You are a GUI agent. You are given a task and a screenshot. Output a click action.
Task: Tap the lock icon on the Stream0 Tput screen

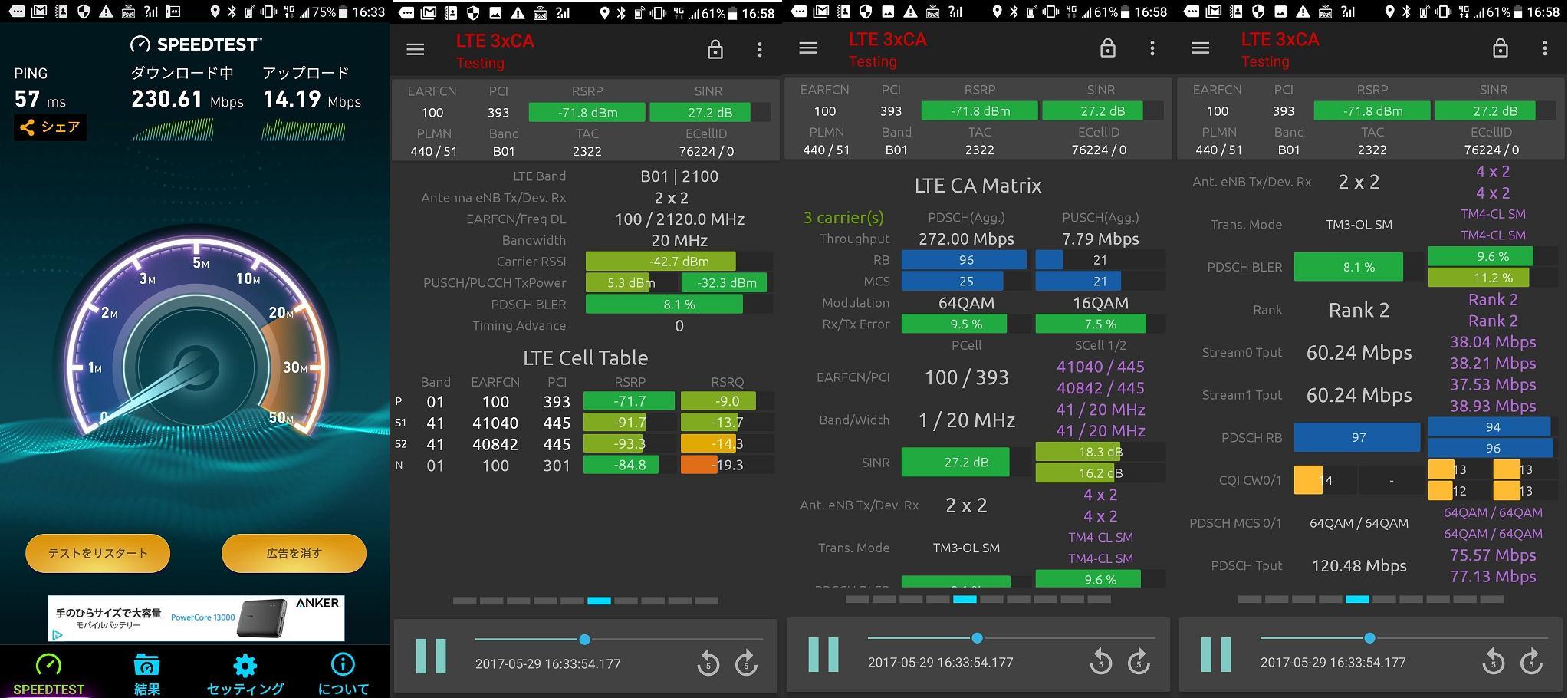click(x=1501, y=48)
